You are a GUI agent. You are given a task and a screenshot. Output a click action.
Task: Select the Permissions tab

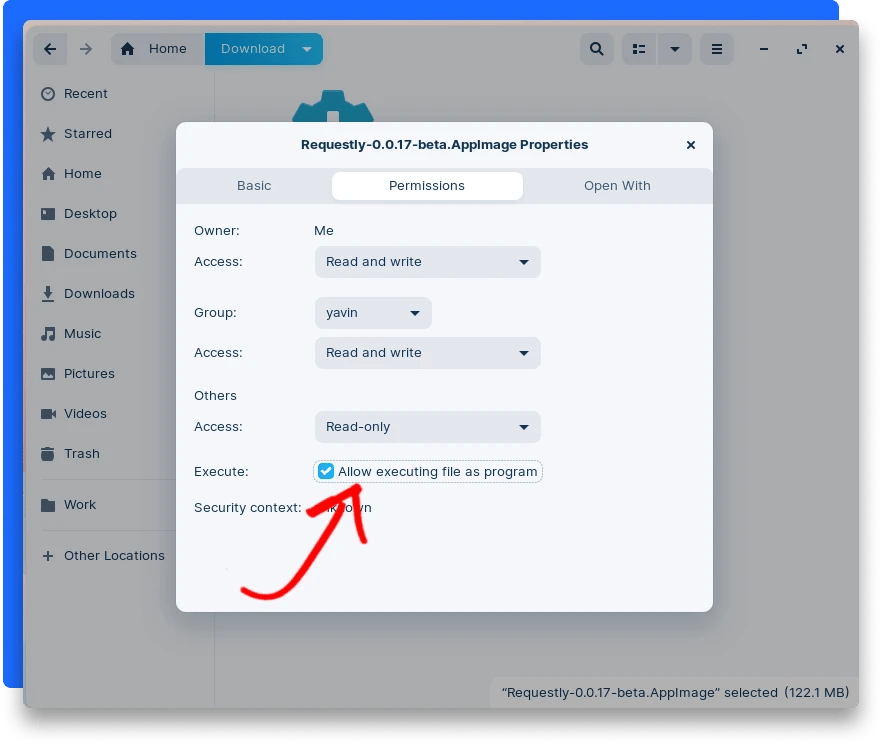pos(427,186)
